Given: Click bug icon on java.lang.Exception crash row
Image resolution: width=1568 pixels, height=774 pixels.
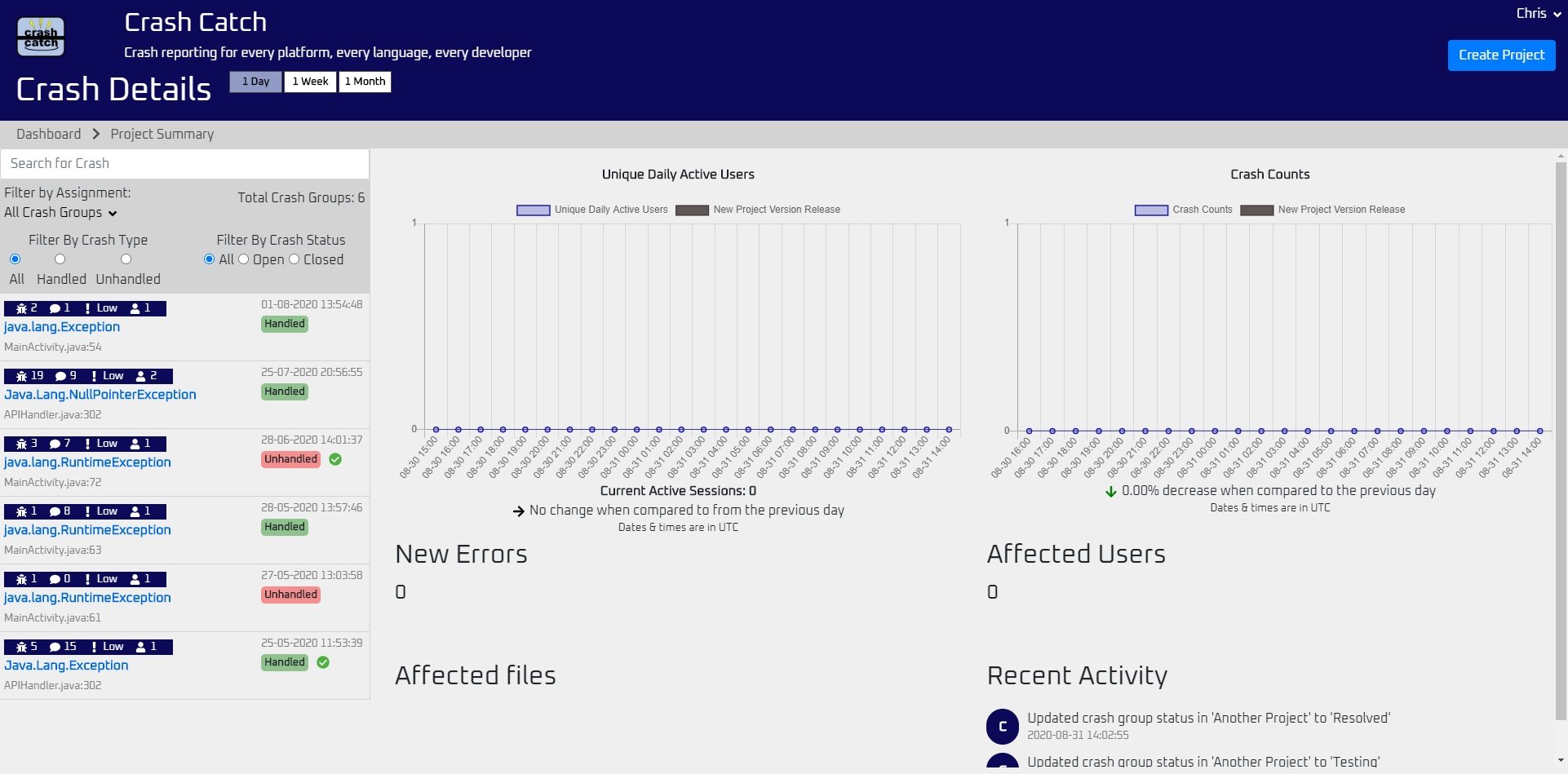Looking at the screenshot, I should (x=21, y=308).
